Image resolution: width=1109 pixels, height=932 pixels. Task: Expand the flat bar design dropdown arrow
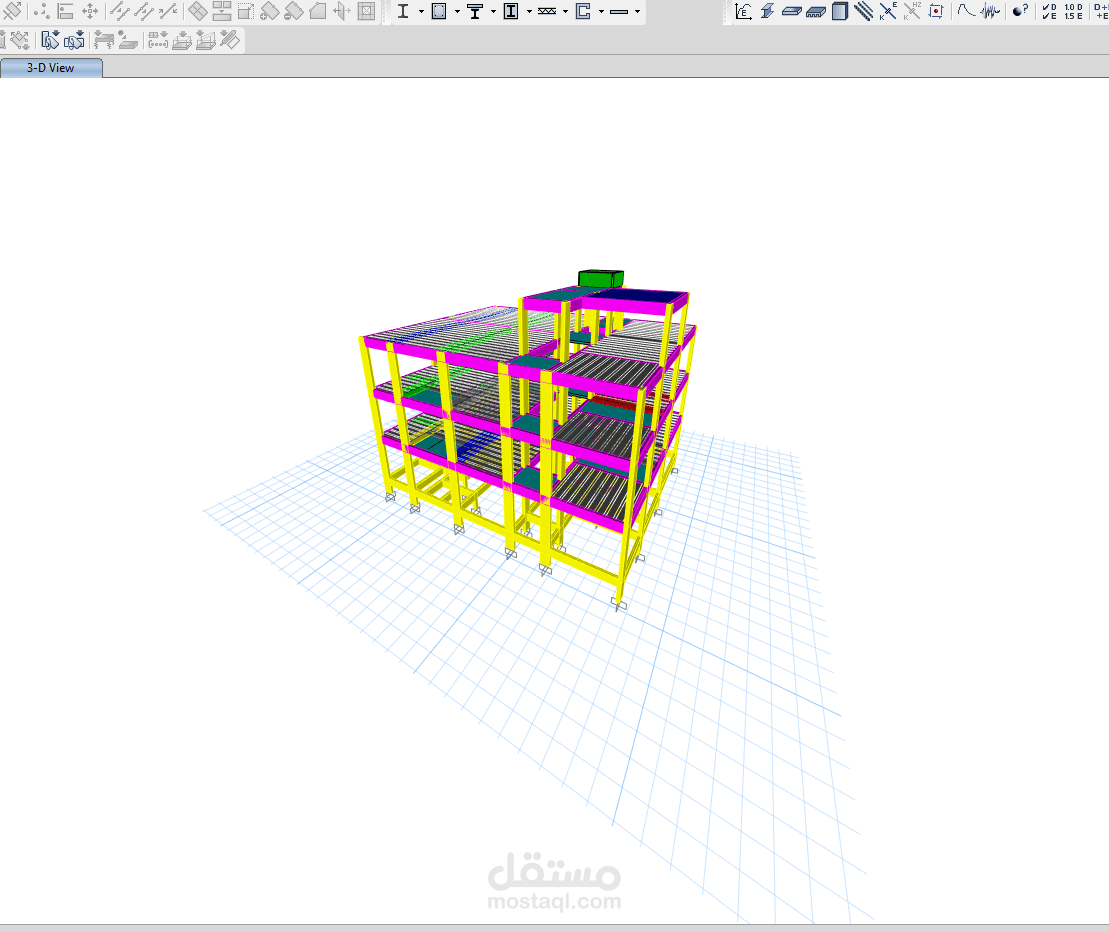coord(637,11)
